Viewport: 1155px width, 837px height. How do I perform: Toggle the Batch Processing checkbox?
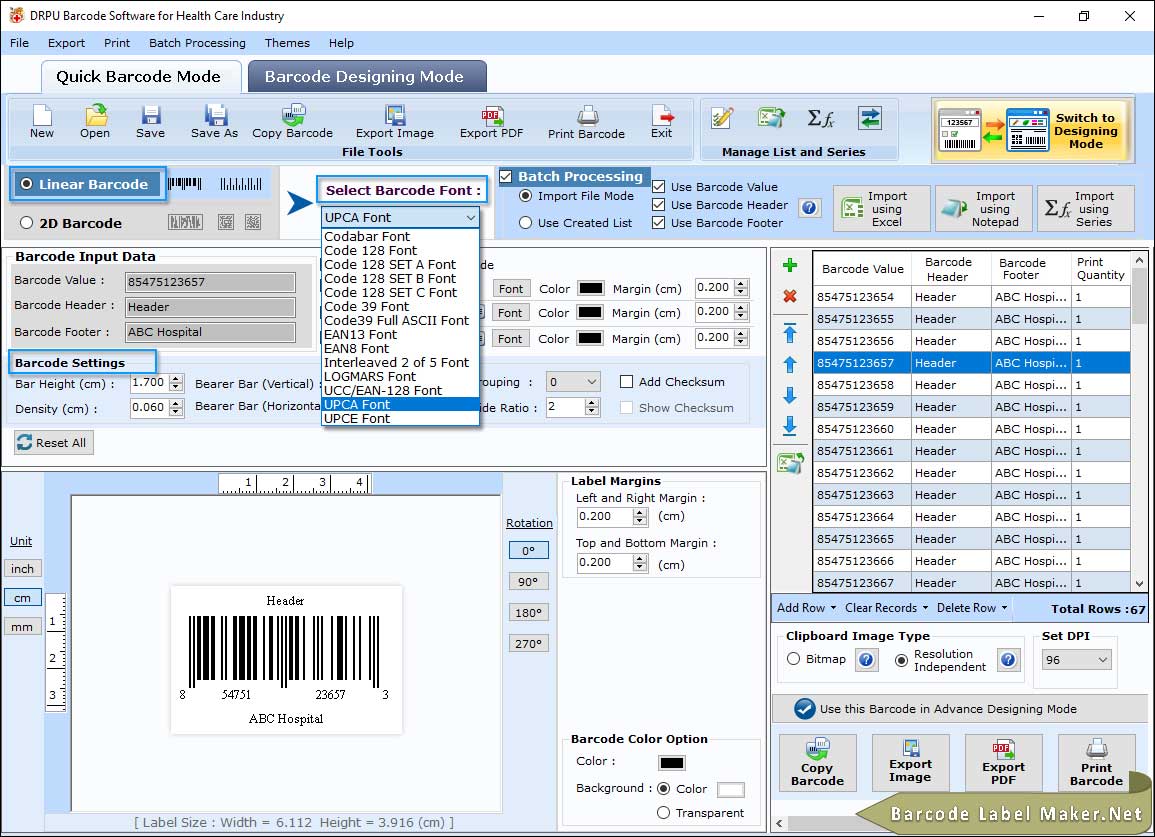(505, 176)
